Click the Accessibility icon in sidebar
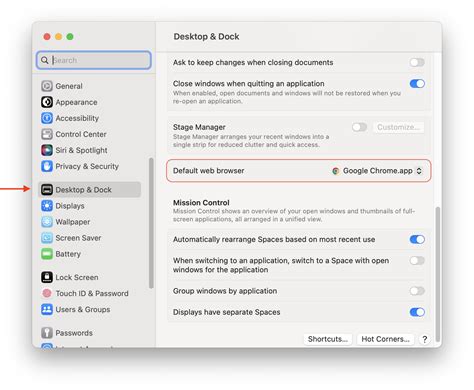 pyautogui.click(x=47, y=118)
